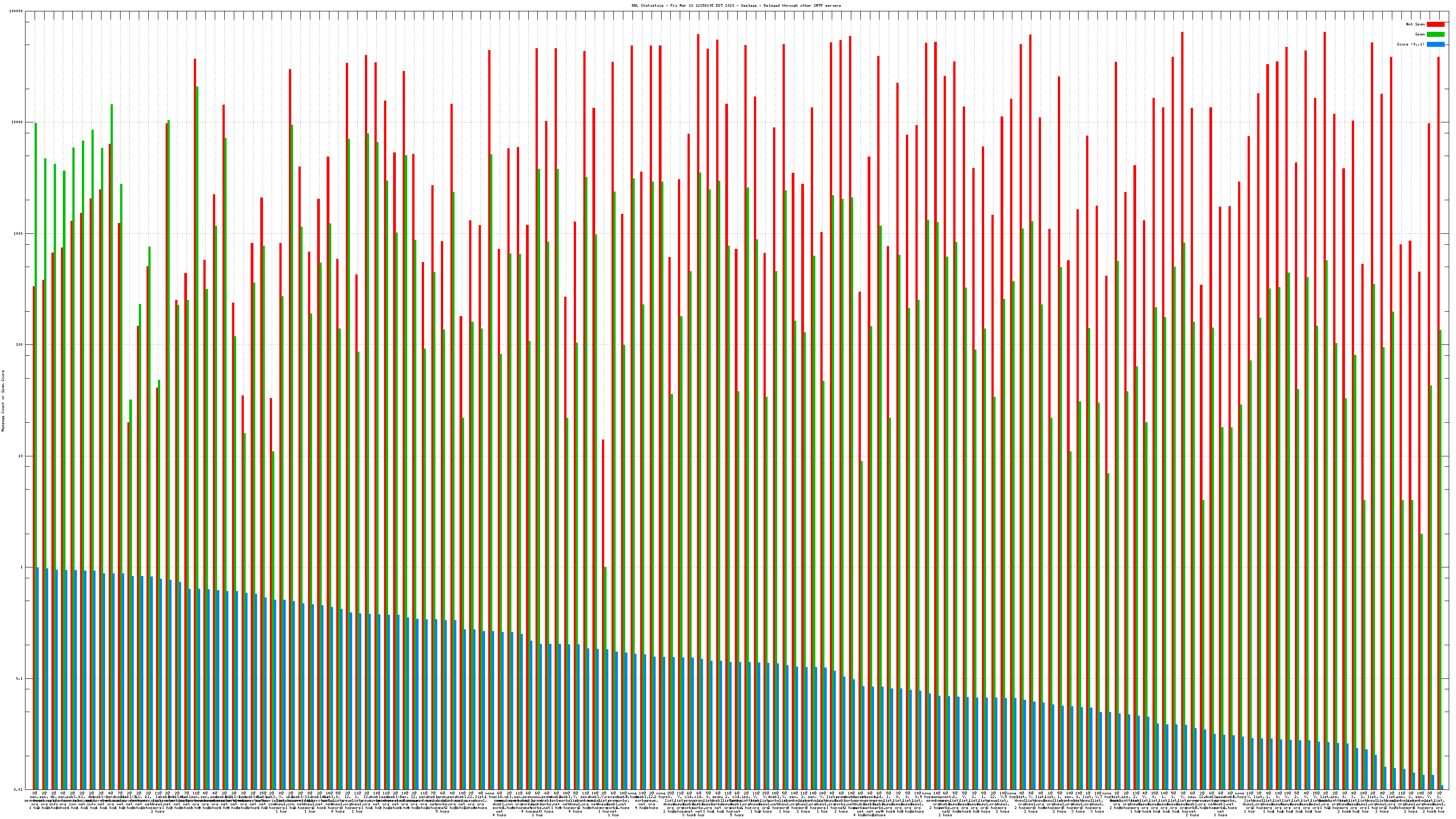Click the 100 y-axis tick label

click(x=19, y=345)
